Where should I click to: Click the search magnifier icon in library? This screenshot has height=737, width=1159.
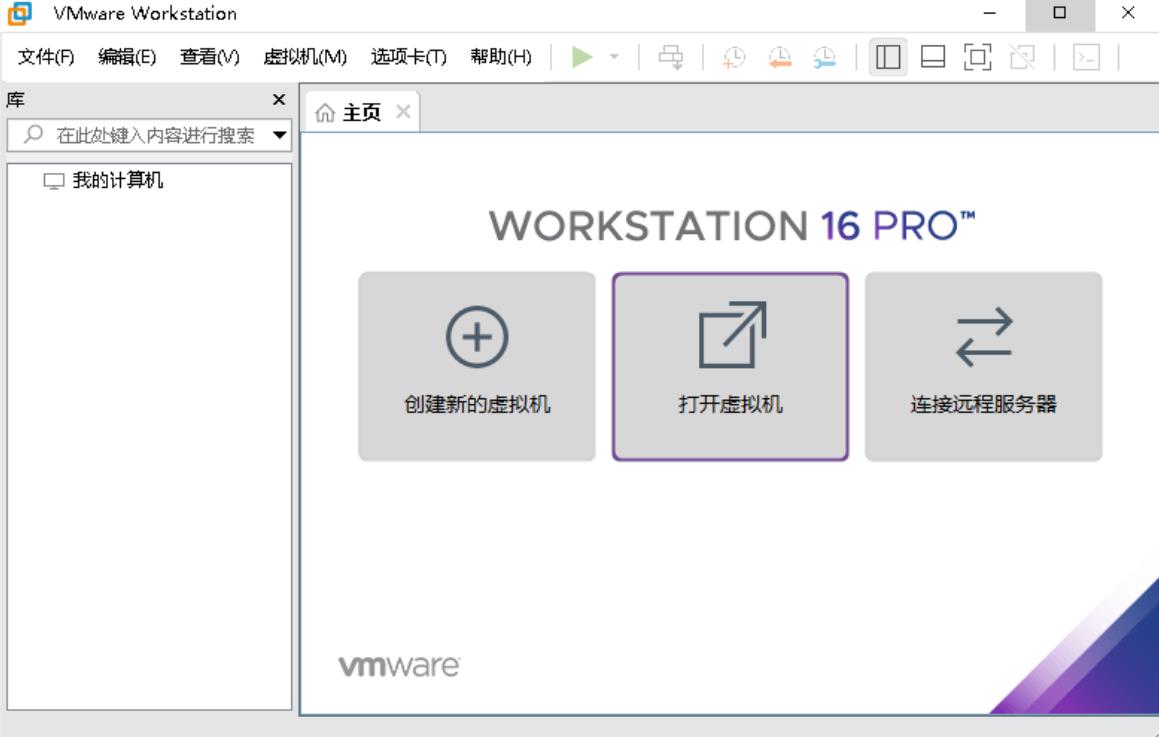[x=33, y=134]
